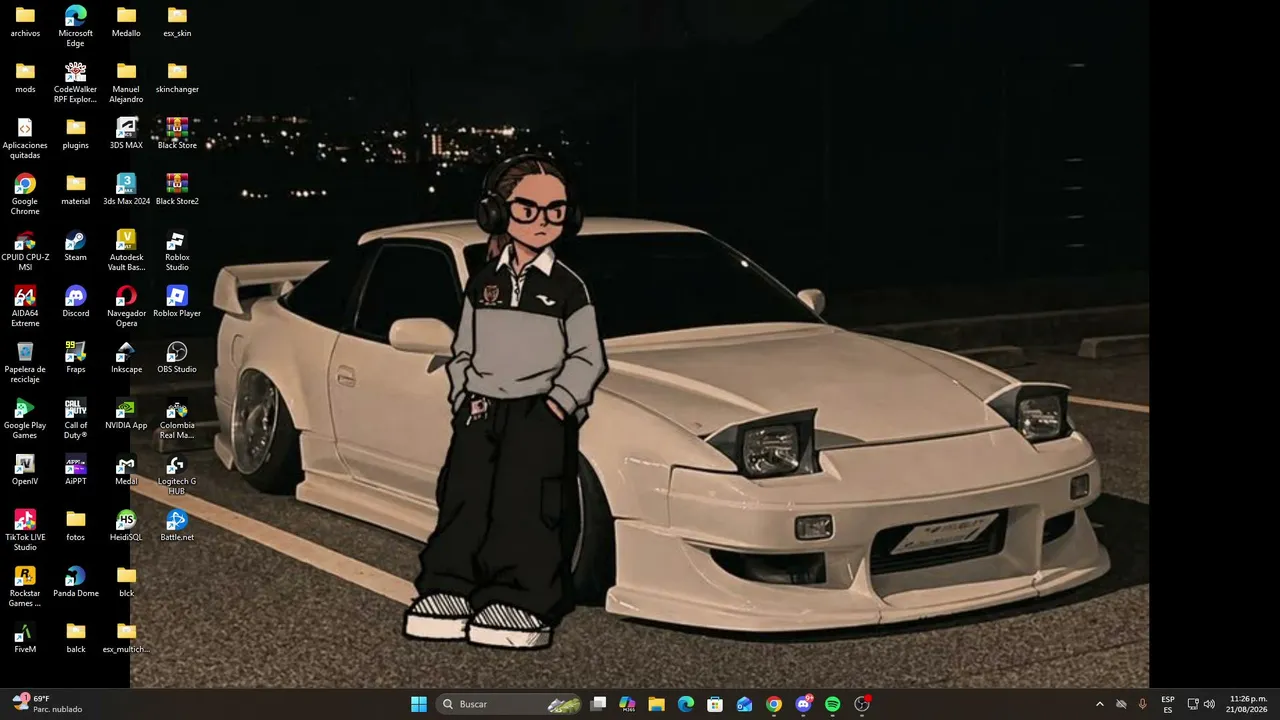
Task: Select the Autodesk Vault Basic icon
Action: pyautogui.click(x=126, y=250)
